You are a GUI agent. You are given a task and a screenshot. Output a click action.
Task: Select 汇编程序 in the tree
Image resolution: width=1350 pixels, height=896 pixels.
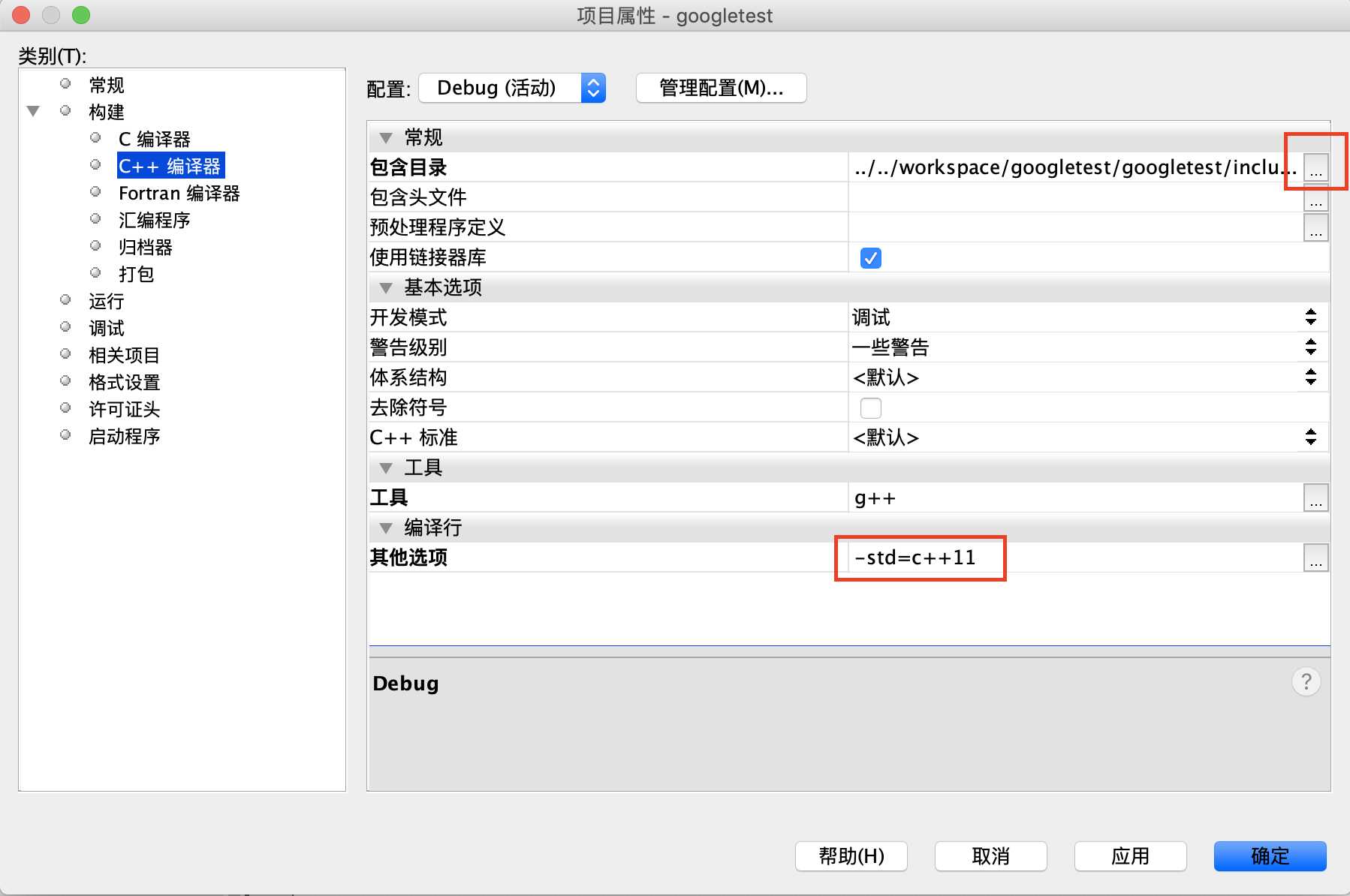[x=155, y=220]
